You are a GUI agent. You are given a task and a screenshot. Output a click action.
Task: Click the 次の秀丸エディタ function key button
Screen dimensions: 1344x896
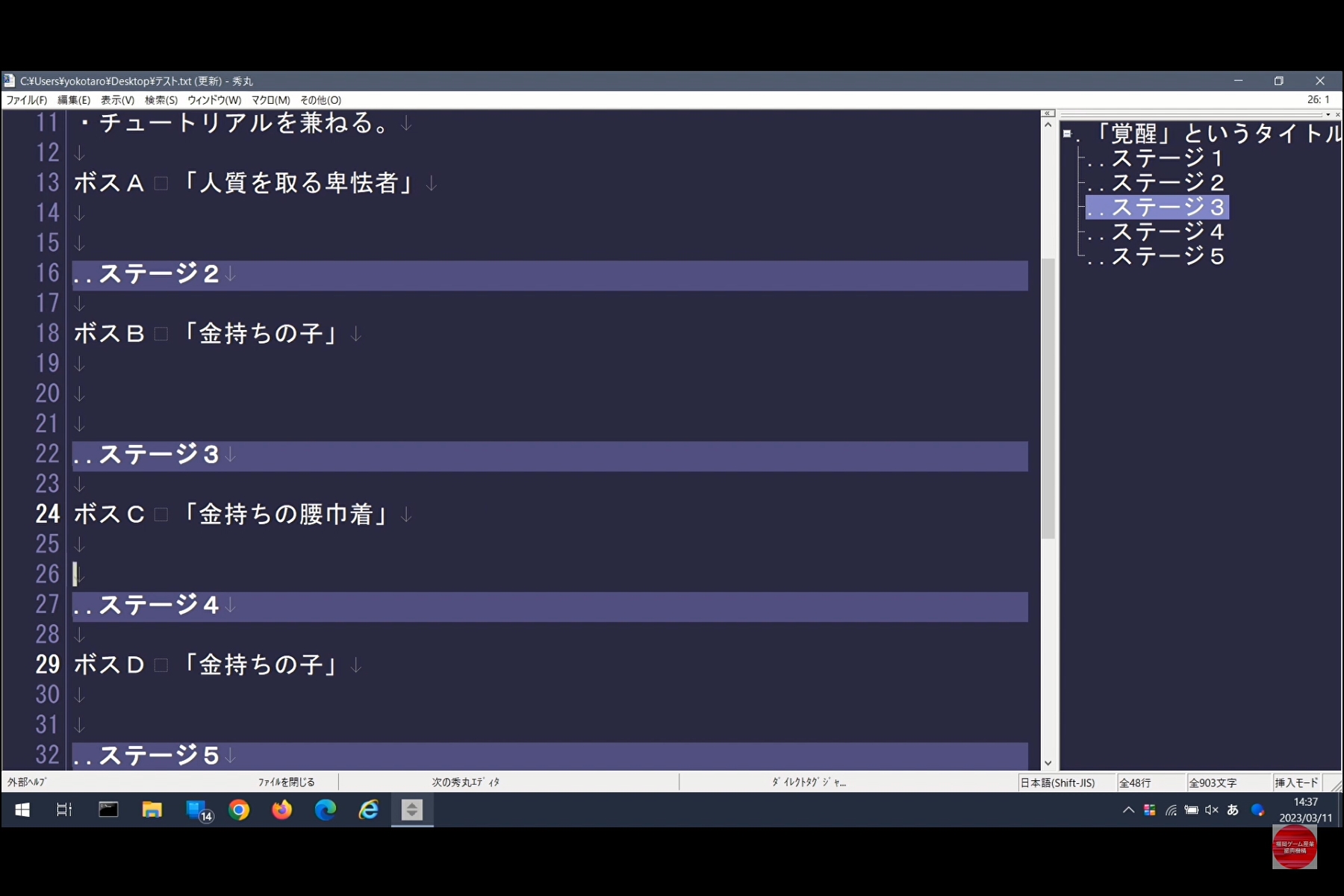pos(466,783)
